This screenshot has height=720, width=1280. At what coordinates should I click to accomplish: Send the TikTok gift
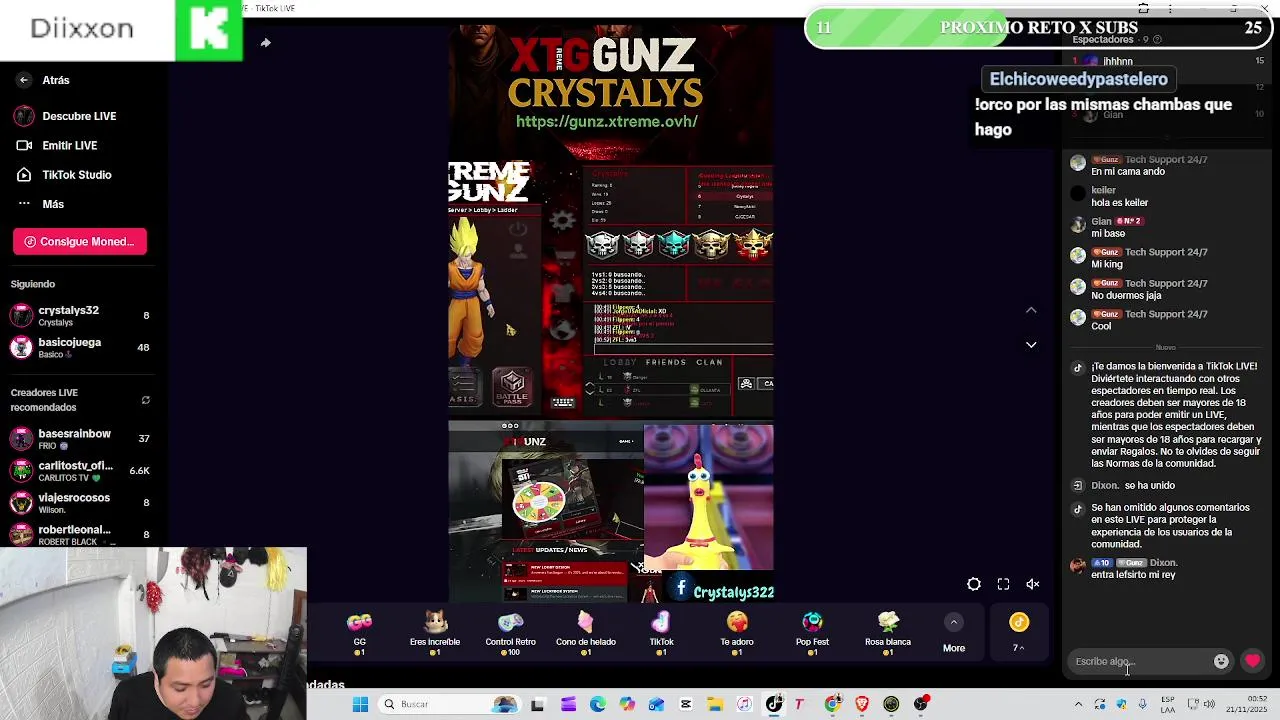click(x=661, y=633)
